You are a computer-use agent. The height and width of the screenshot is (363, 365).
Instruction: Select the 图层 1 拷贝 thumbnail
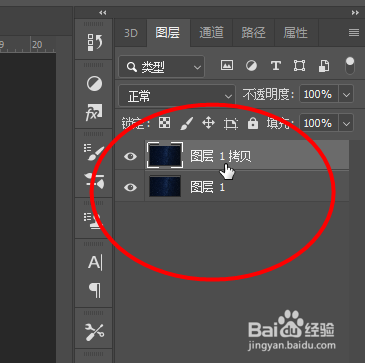point(165,155)
